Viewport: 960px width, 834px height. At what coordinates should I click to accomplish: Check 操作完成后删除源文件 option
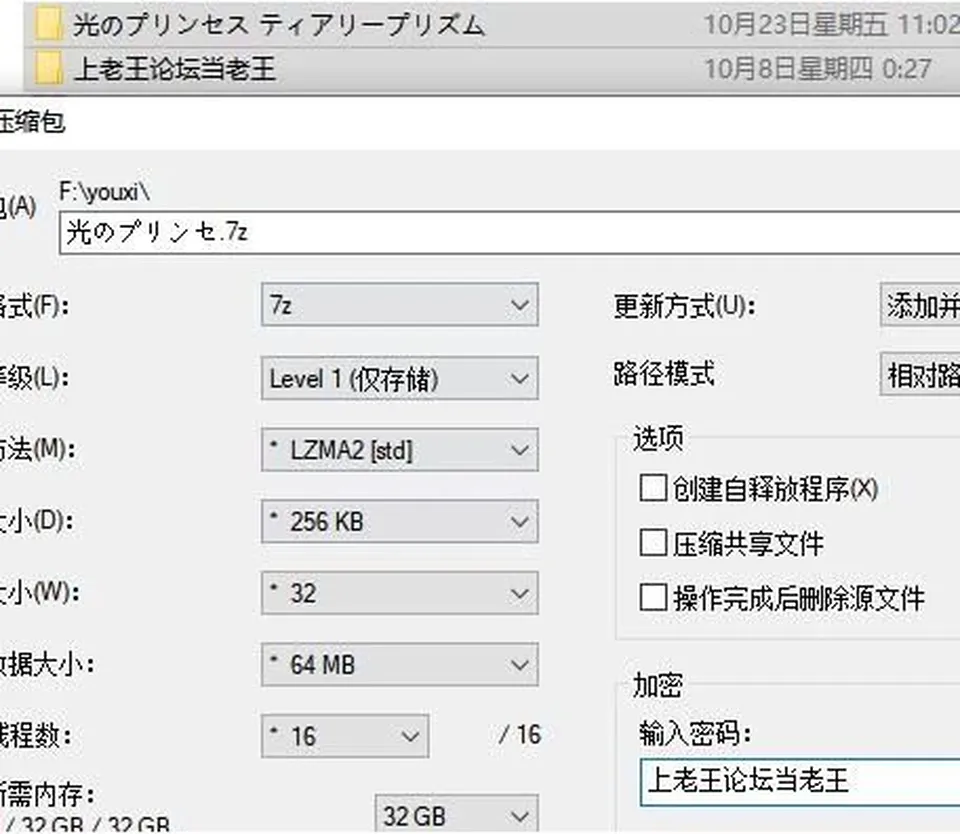[653, 597]
